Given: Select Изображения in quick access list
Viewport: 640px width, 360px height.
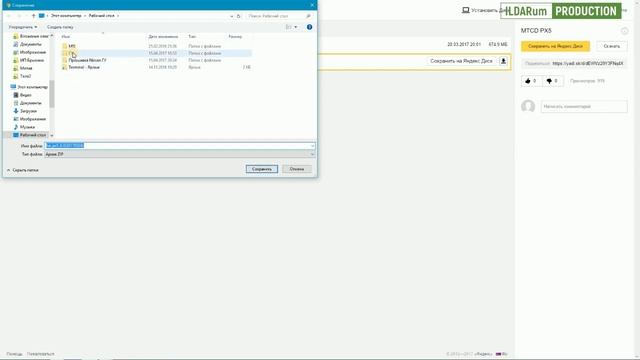Looking at the screenshot, I should pos(32,52).
